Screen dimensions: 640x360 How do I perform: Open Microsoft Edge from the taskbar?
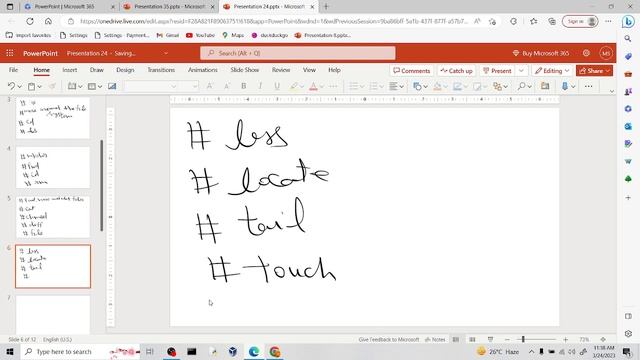254,351
